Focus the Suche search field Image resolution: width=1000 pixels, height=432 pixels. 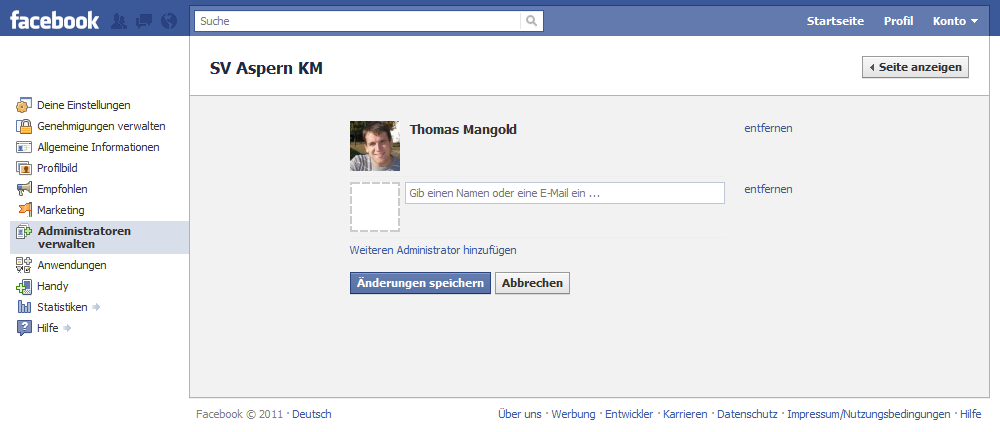(x=358, y=21)
